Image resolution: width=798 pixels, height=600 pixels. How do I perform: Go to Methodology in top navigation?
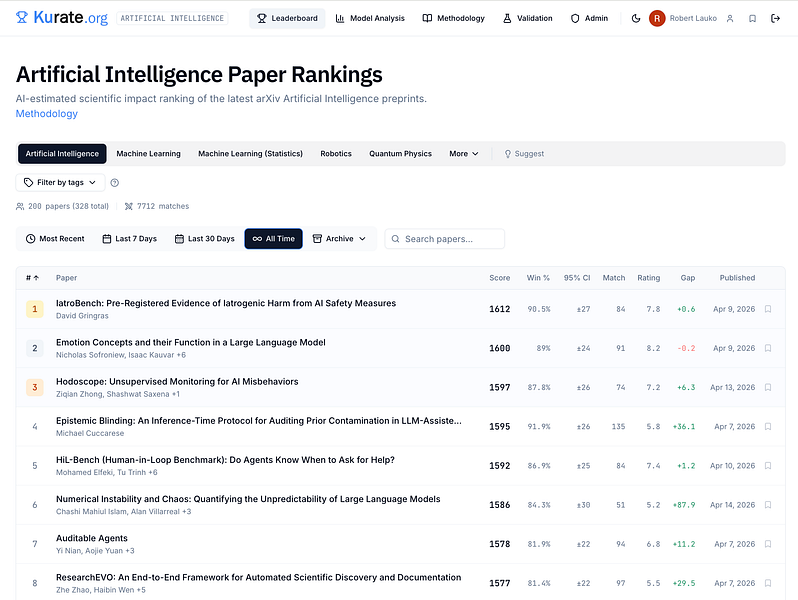[453, 18]
